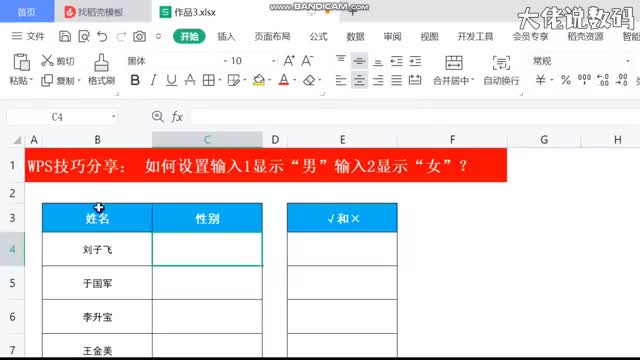Align text left

341,80
